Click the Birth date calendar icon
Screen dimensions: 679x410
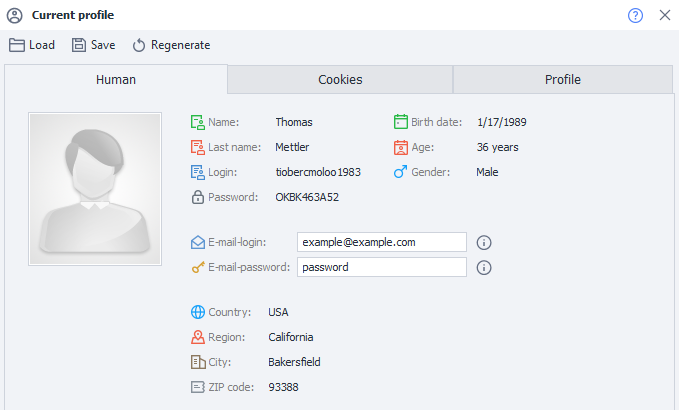point(400,122)
